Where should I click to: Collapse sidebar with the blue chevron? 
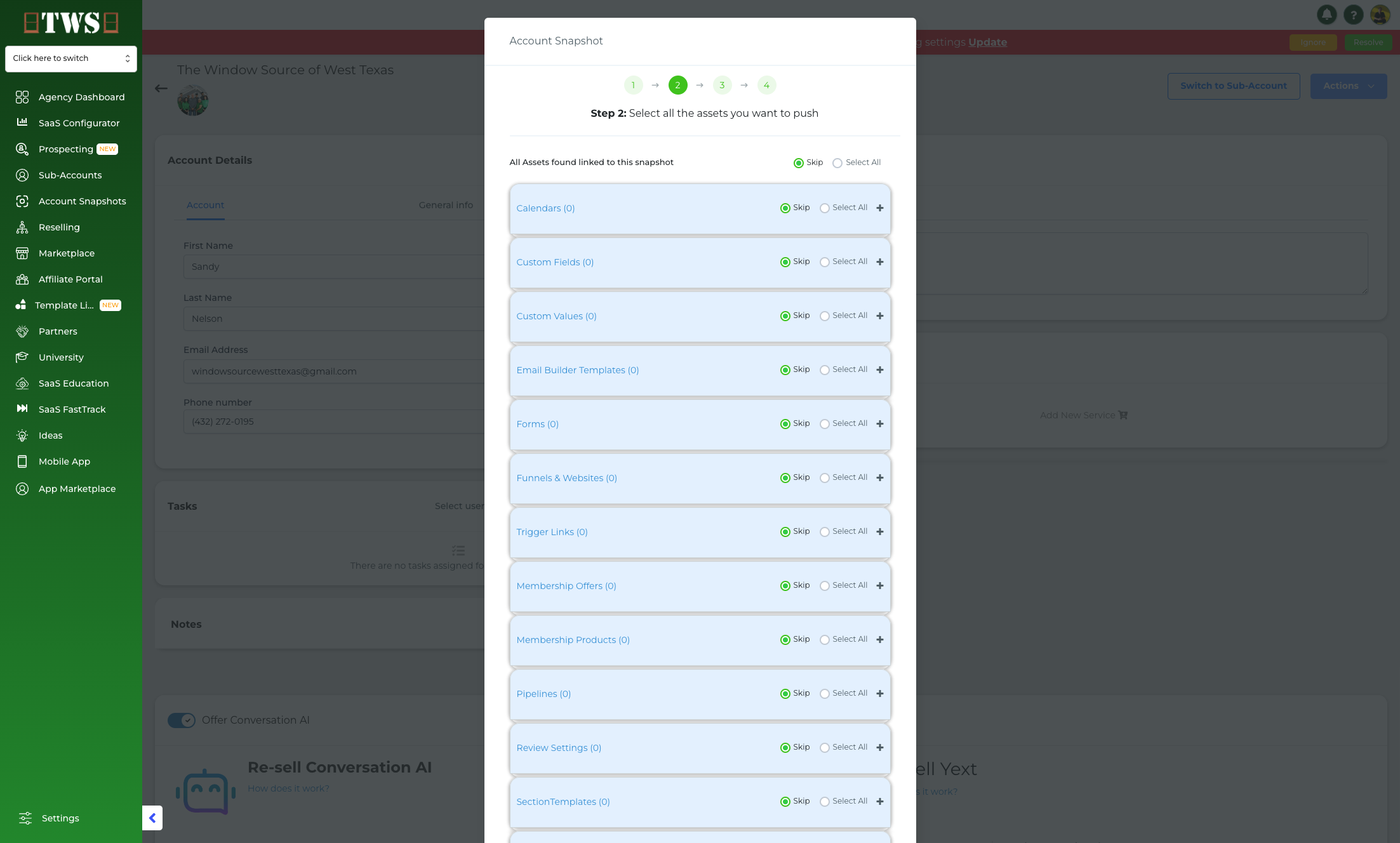tap(152, 818)
